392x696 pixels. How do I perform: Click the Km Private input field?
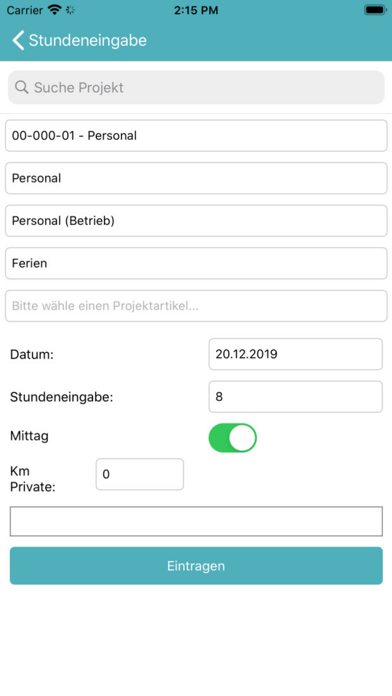pyautogui.click(x=140, y=475)
